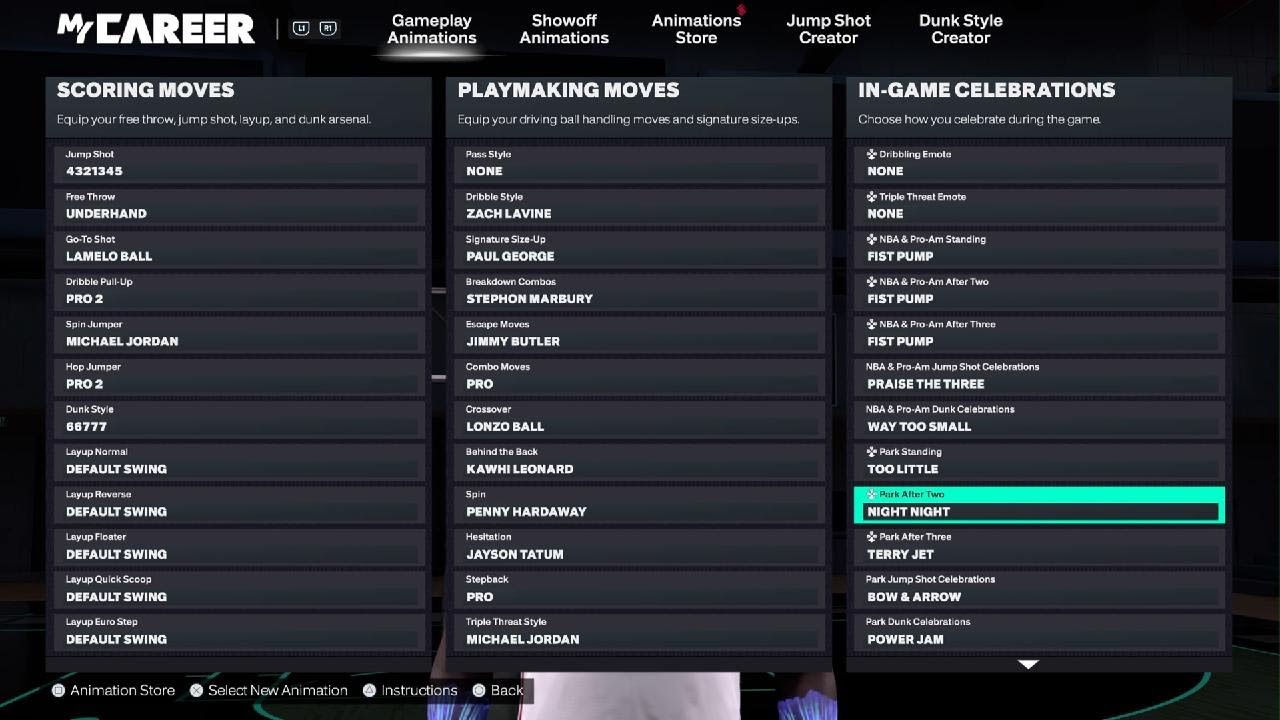Choose the NBA & Pro-Am After Three Fist Pump slot

[x=1040, y=334]
